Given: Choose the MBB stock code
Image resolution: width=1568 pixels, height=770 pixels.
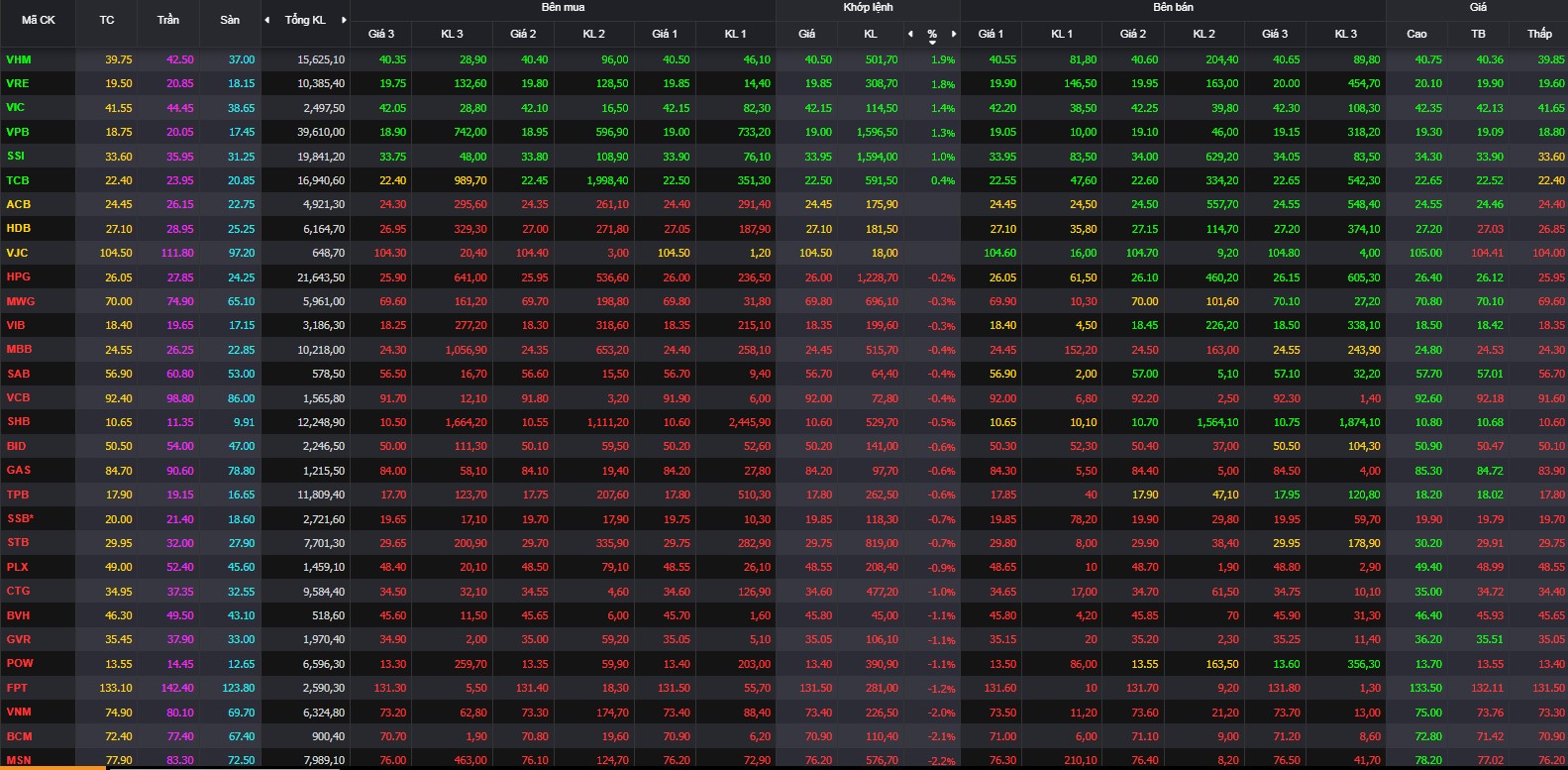Looking at the screenshot, I should pyautogui.click(x=19, y=349).
